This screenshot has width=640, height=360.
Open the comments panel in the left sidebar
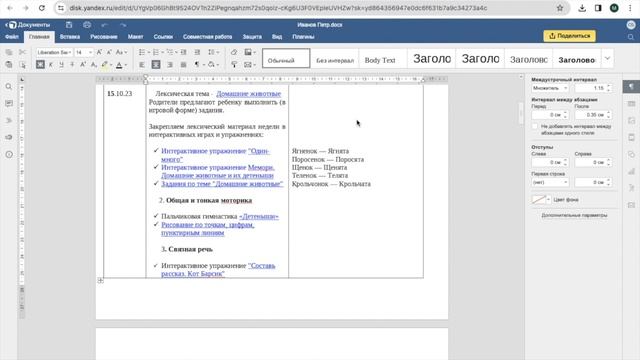(9, 104)
